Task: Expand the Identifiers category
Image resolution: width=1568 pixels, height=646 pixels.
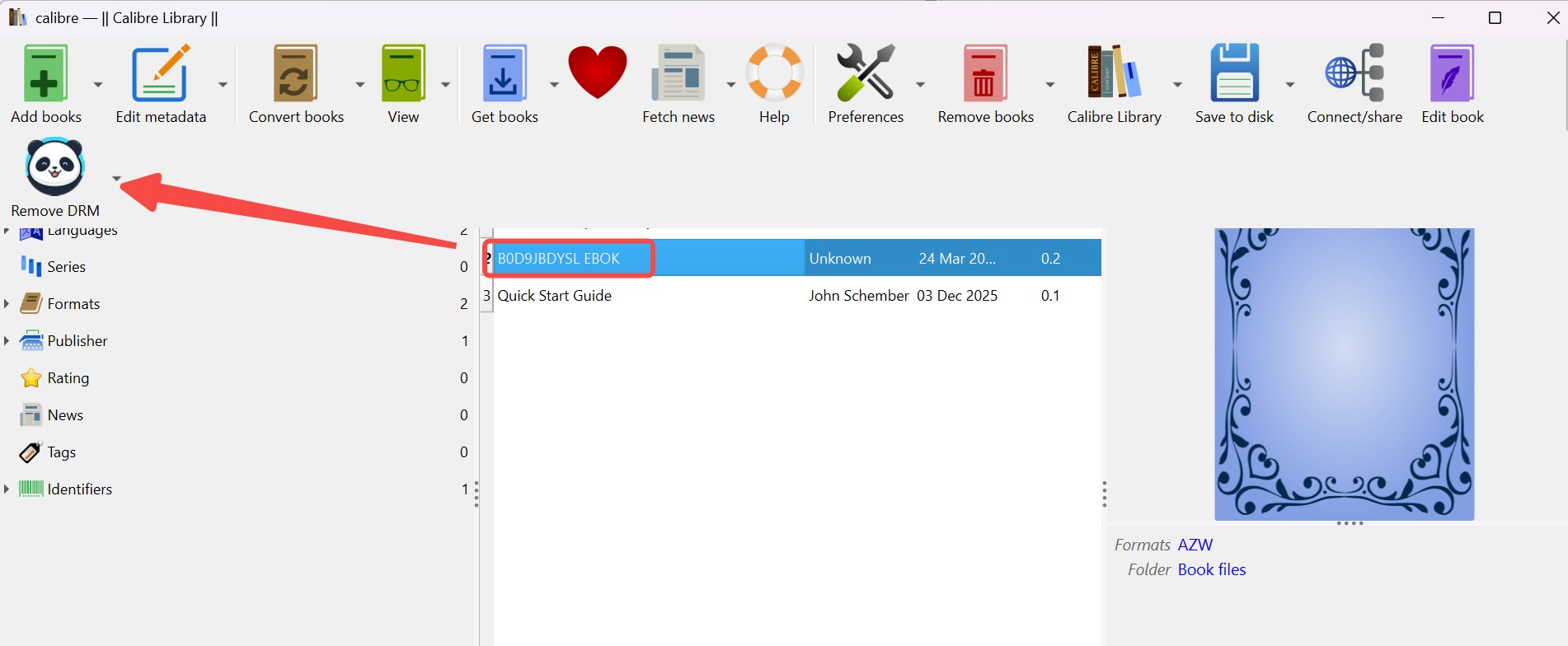Action: (7, 489)
